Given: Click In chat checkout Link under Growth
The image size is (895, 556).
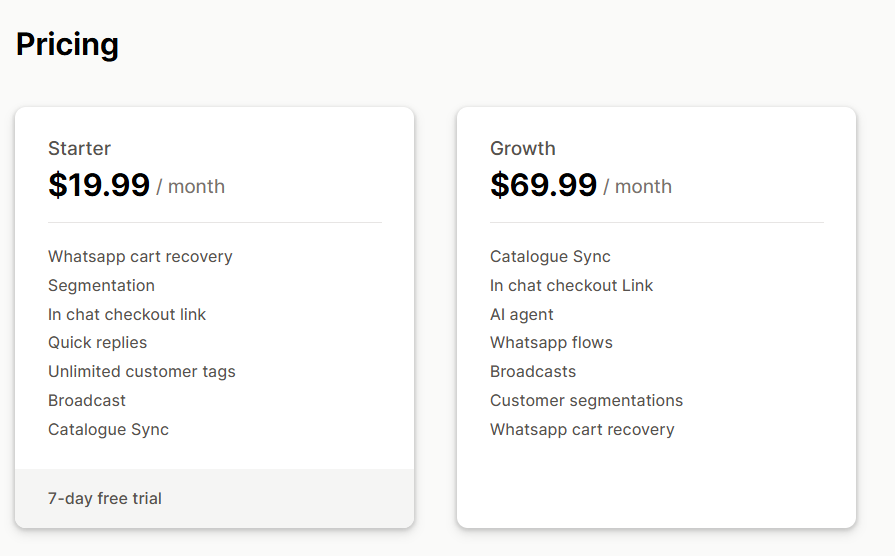Looking at the screenshot, I should point(571,286).
